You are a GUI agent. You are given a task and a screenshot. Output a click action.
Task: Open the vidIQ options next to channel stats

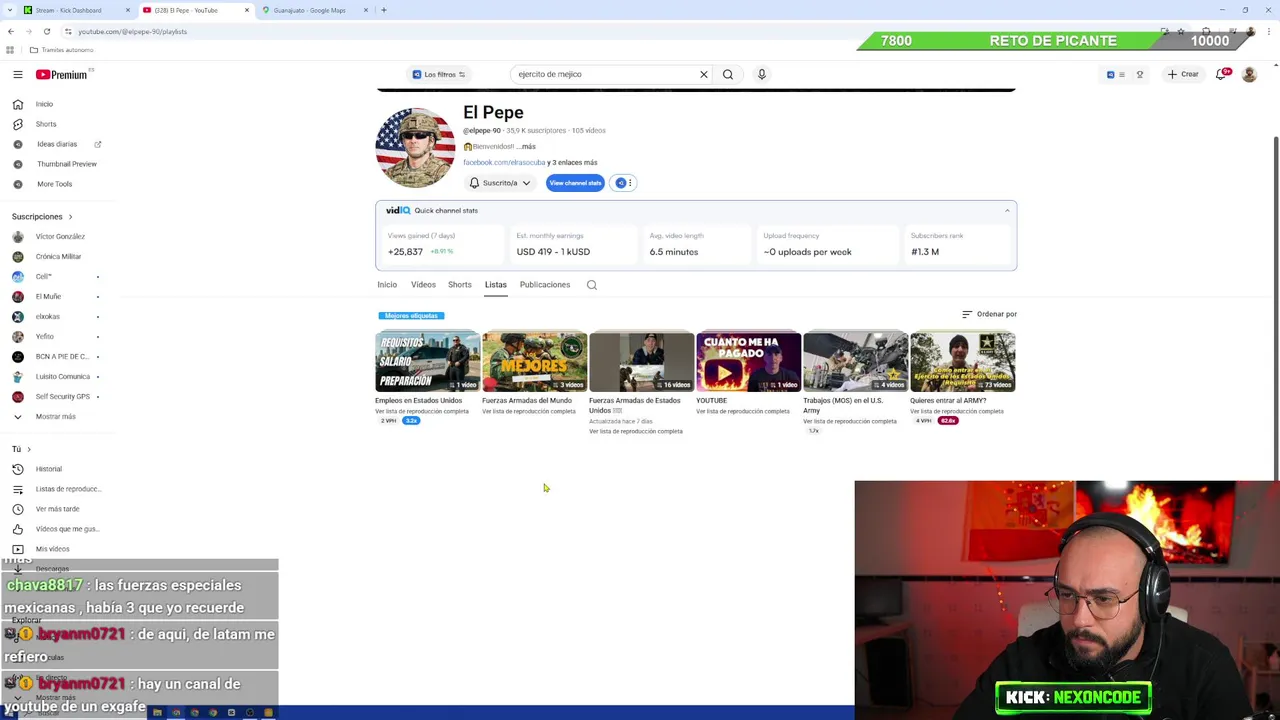pyautogui.click(x=623, y=183)
